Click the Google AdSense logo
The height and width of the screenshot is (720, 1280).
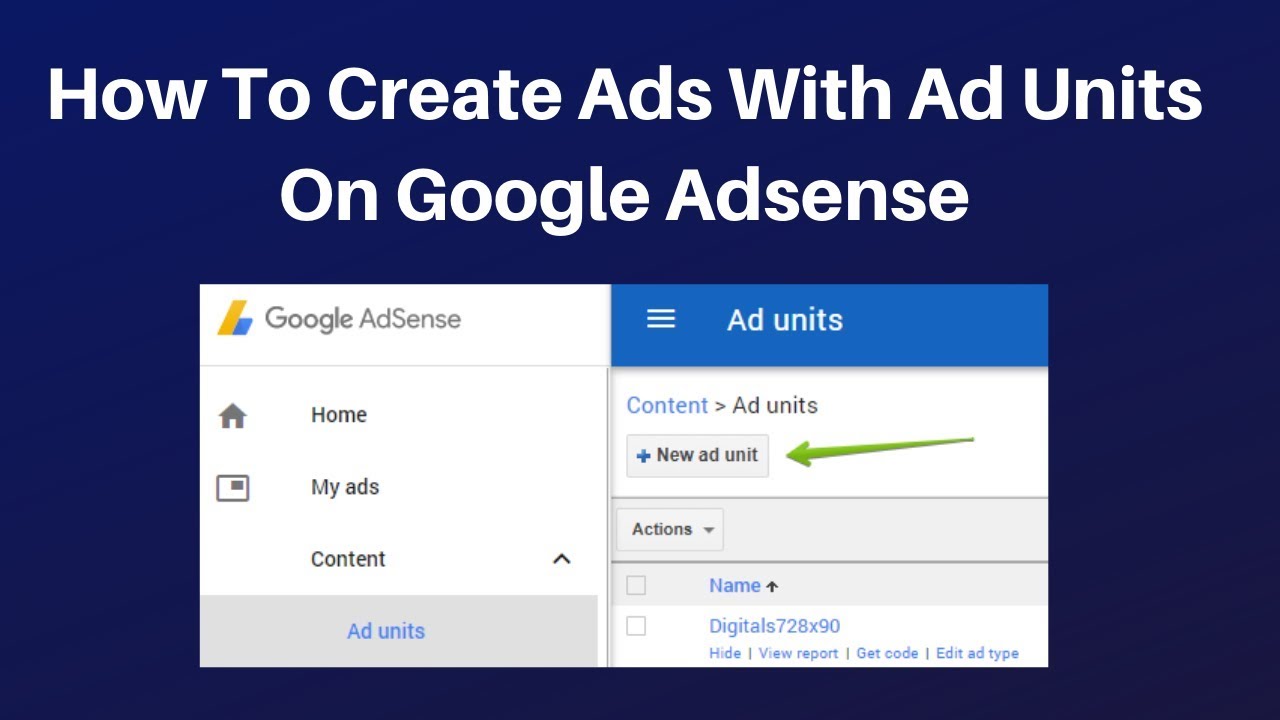point(339,319)
